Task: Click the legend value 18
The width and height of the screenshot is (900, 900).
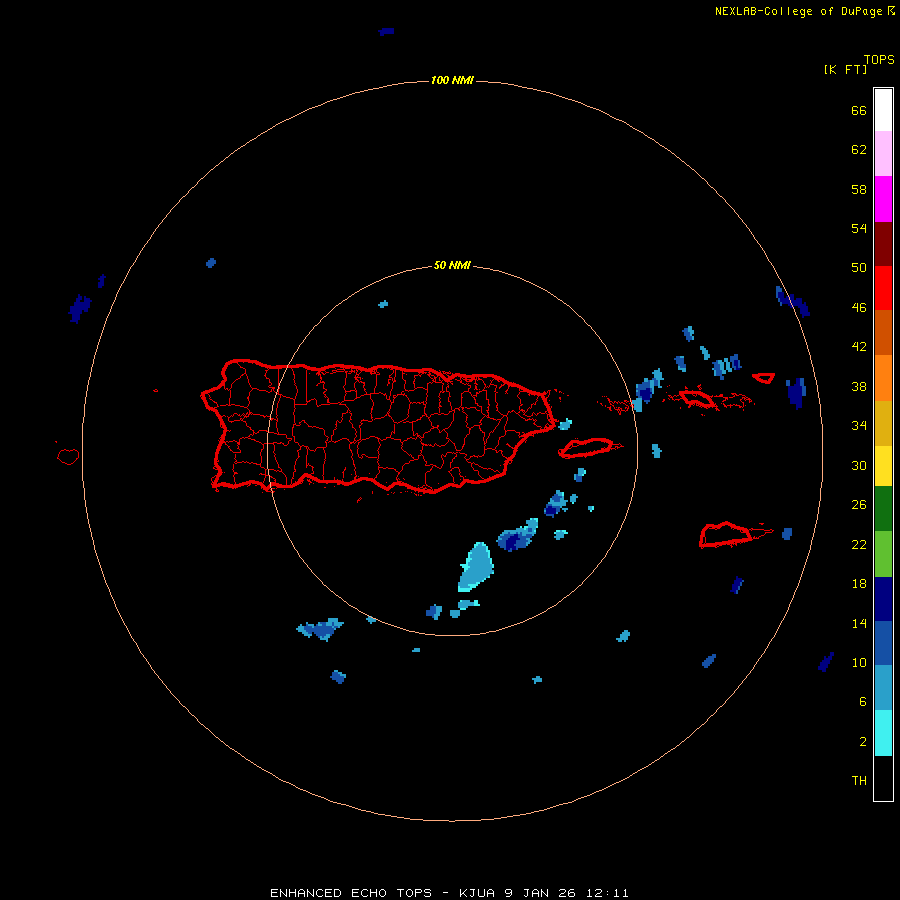Action: click(x=859, y=584)
